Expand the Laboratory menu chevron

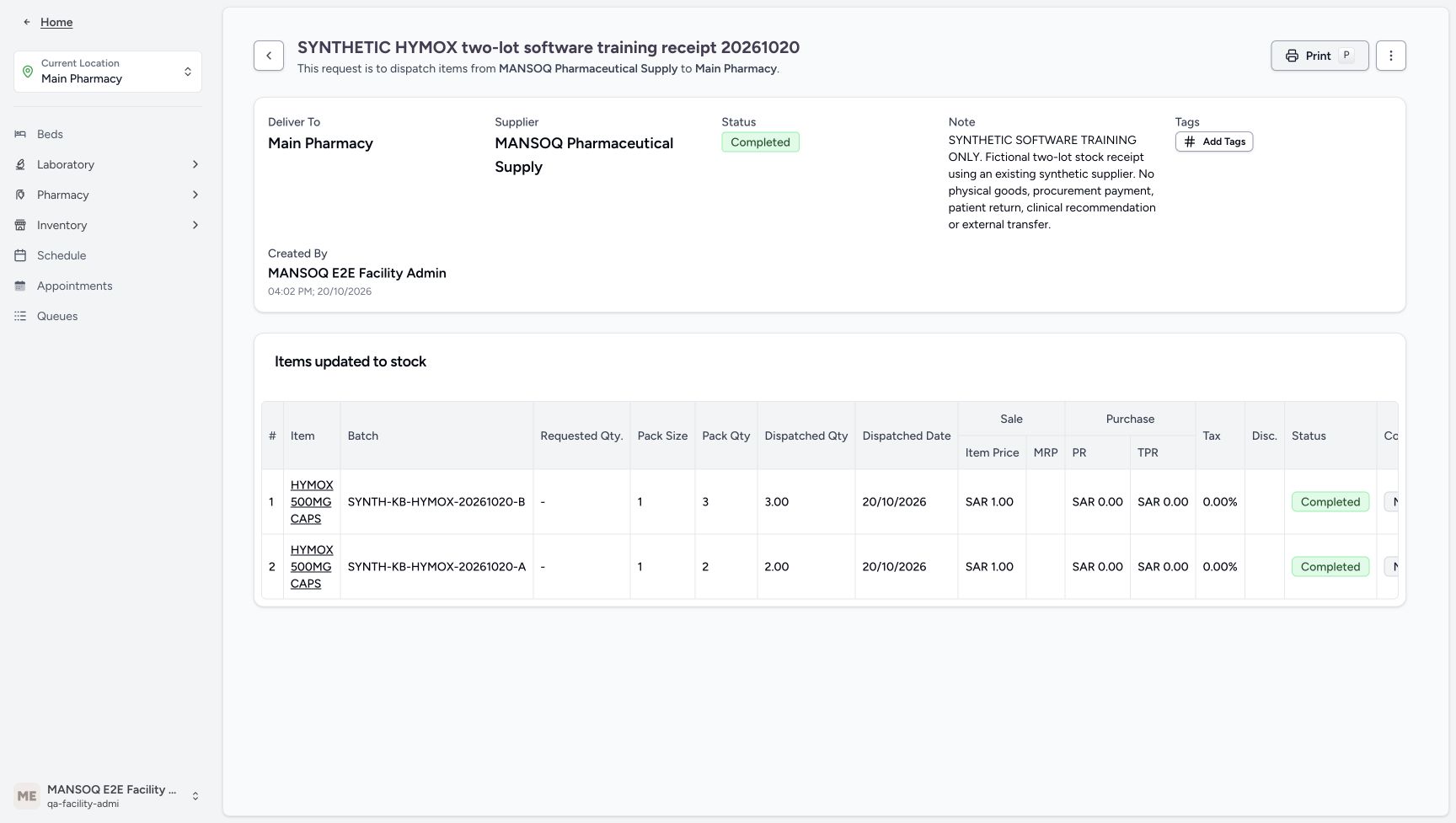pos(195,164)
